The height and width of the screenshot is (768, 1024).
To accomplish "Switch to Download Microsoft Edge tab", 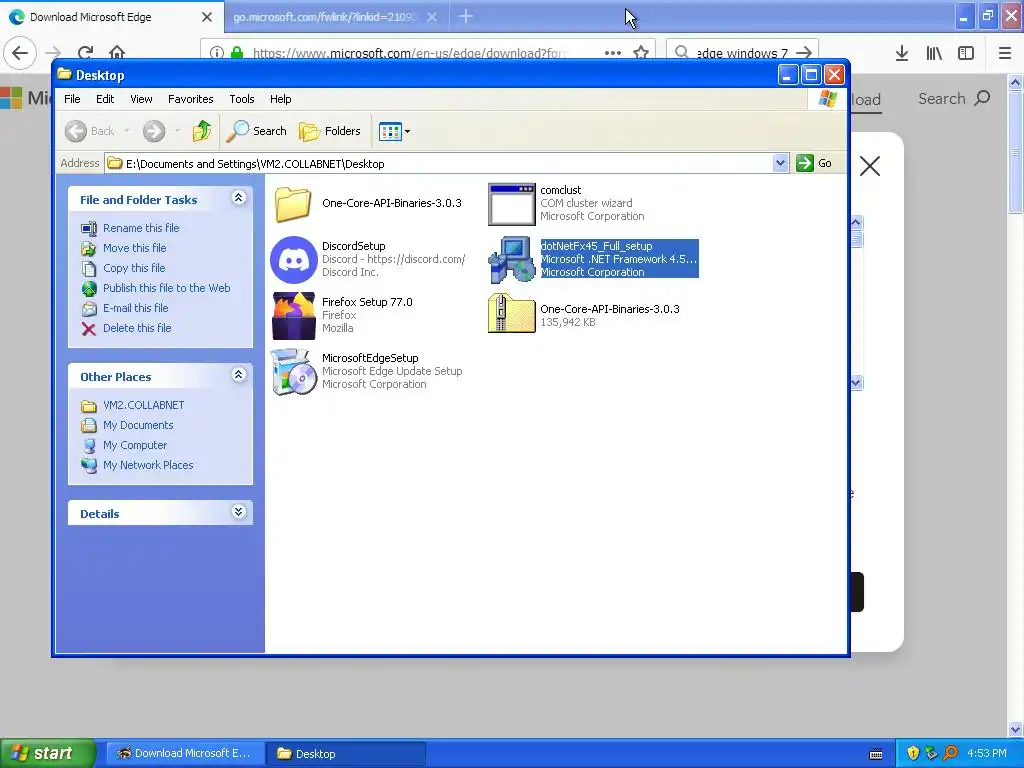I will [111, 17].
